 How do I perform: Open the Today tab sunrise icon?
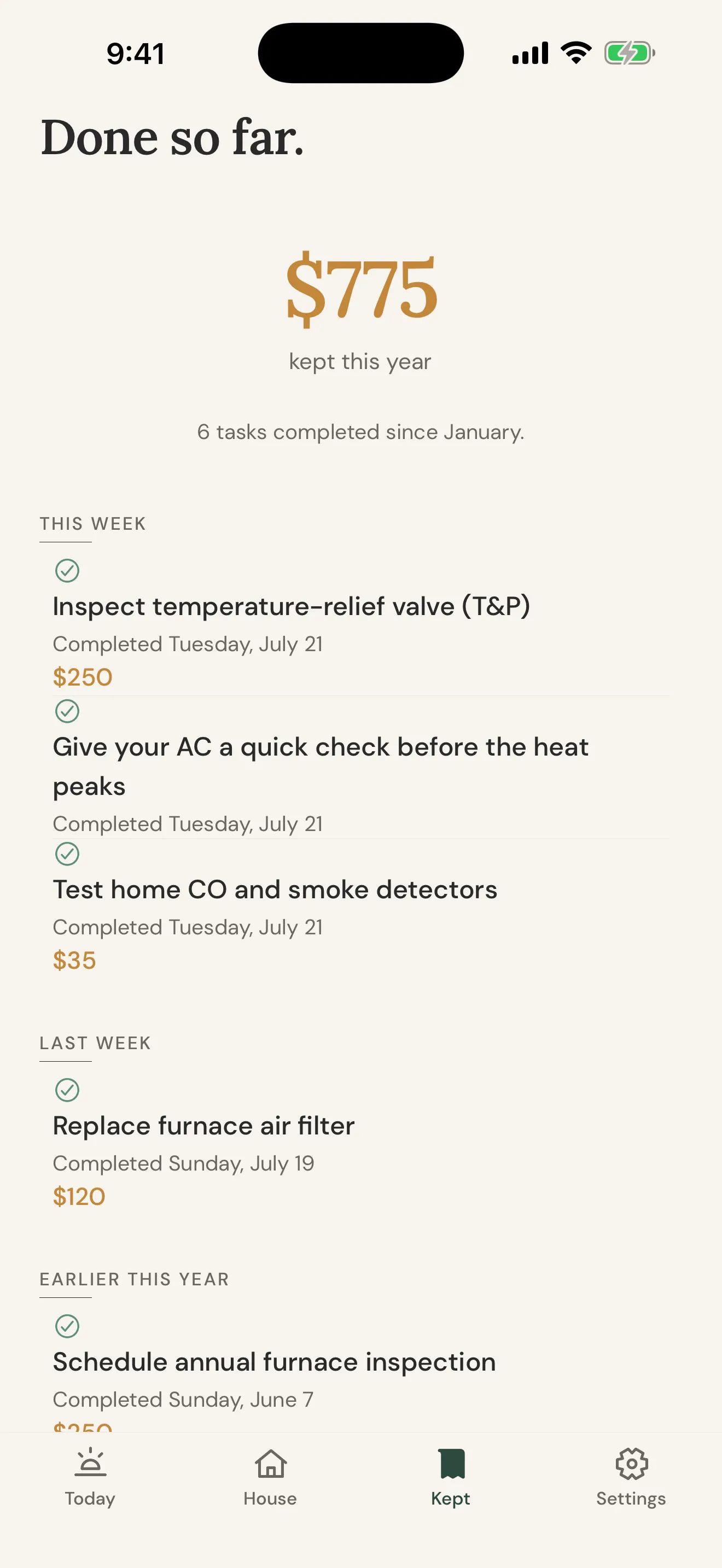click(90, 1464)
